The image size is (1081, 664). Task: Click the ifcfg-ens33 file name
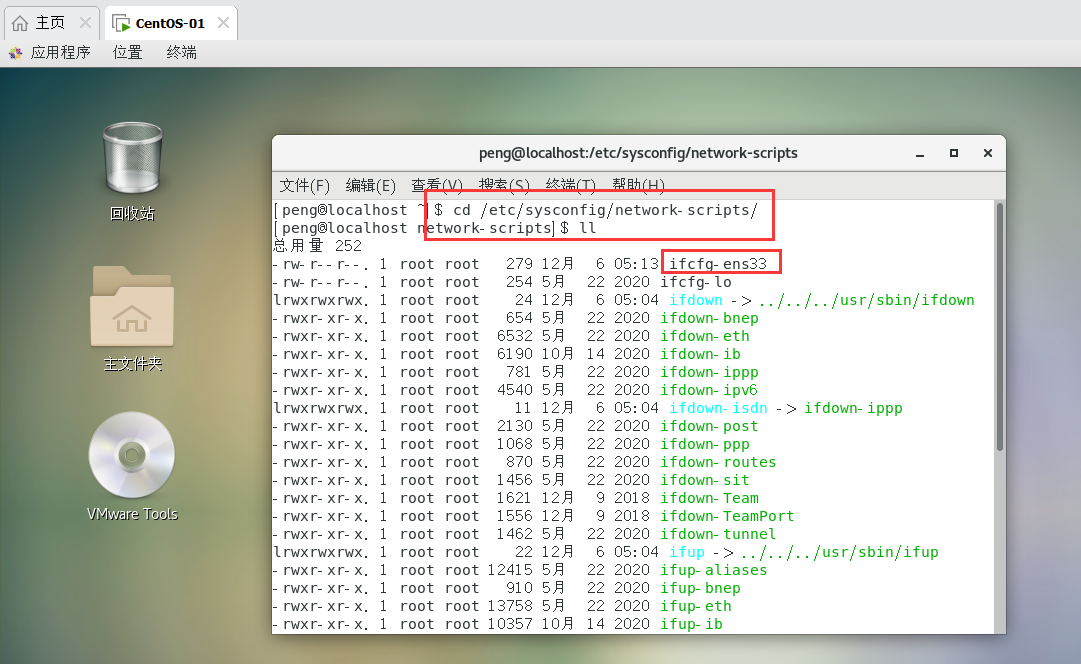(x=718, y=264)
